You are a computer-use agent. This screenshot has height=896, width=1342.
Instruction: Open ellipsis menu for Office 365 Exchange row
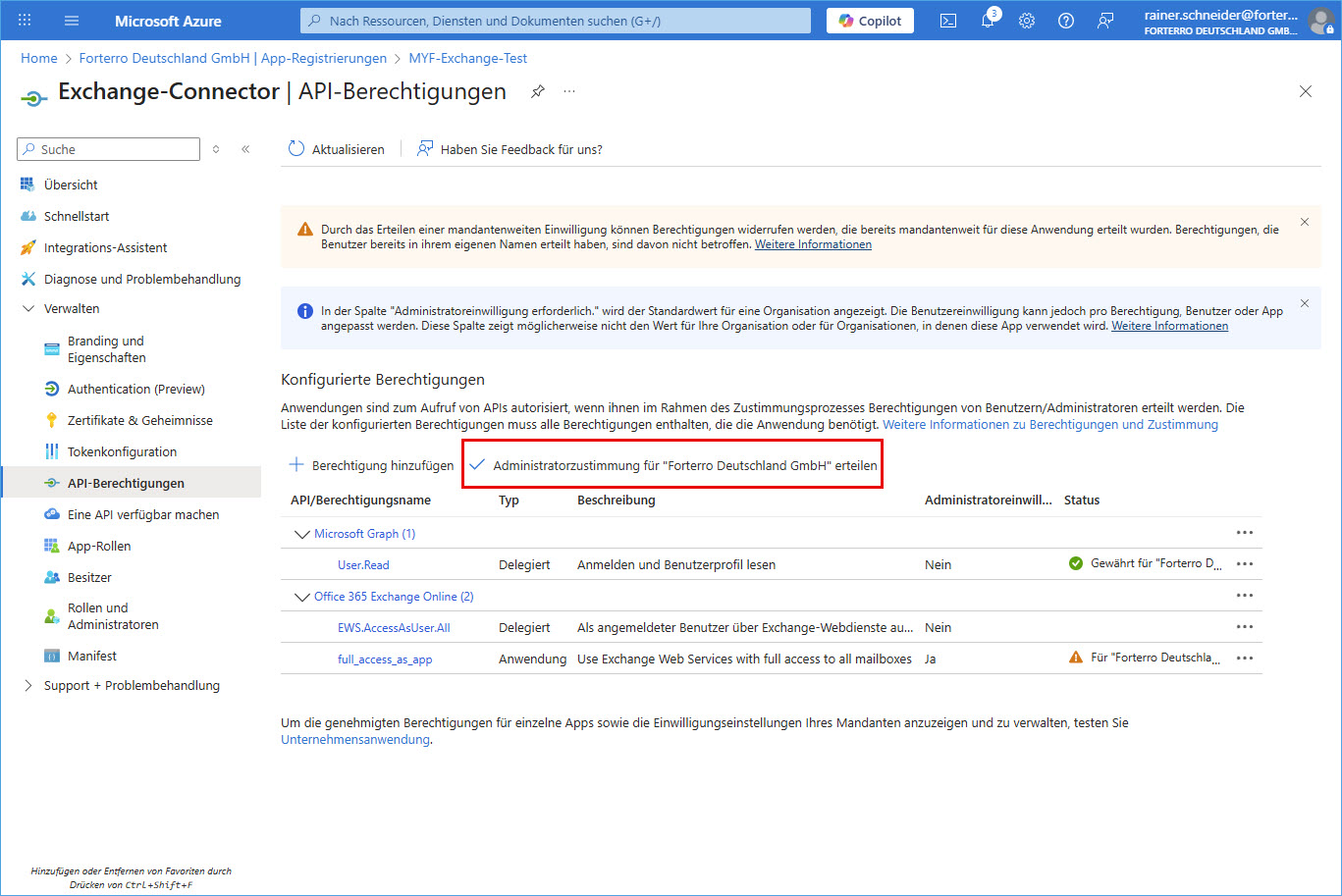pos(1245,596)
